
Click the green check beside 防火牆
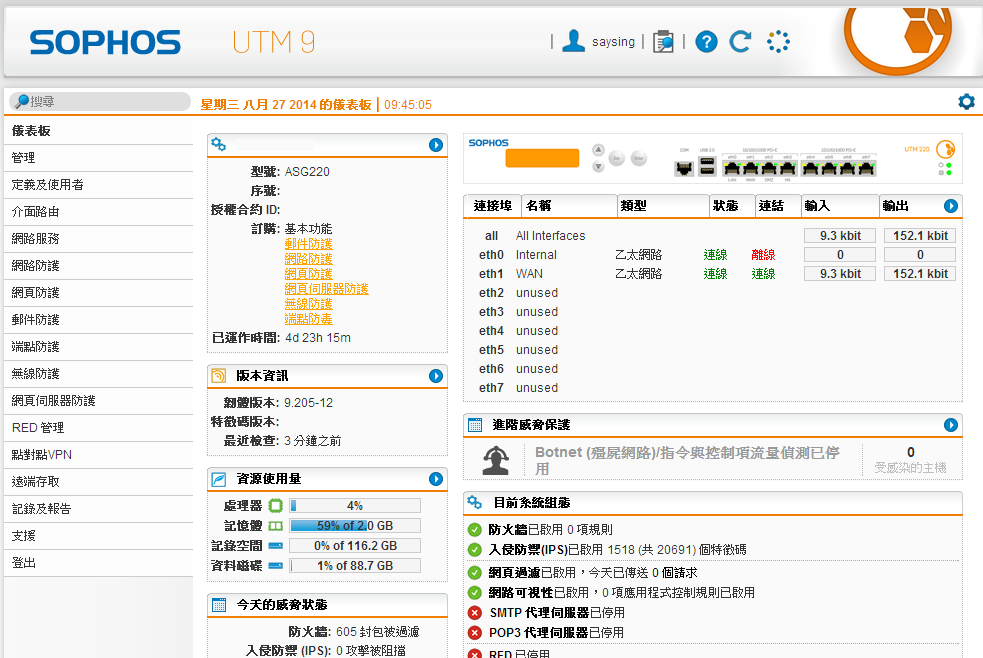[475, 530]
